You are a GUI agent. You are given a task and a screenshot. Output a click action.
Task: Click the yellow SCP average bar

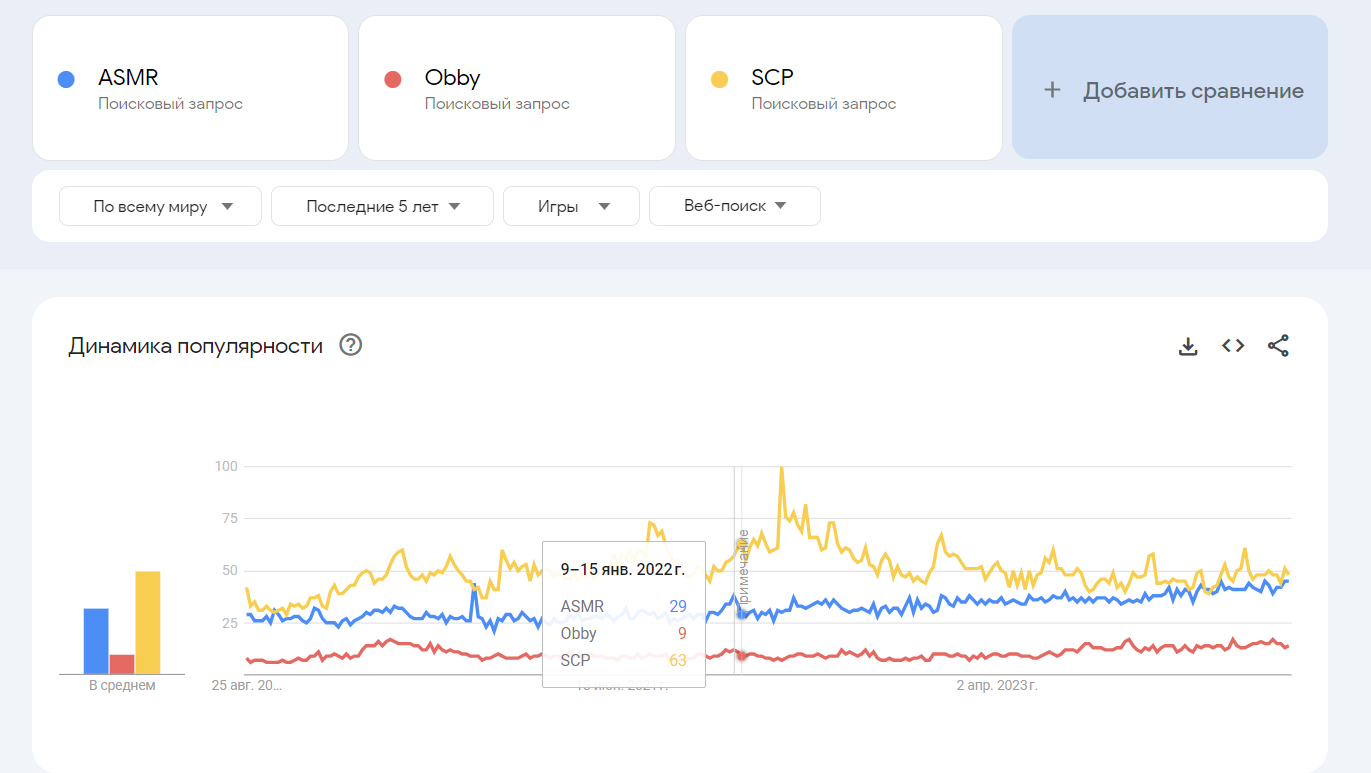click(148, 622)
